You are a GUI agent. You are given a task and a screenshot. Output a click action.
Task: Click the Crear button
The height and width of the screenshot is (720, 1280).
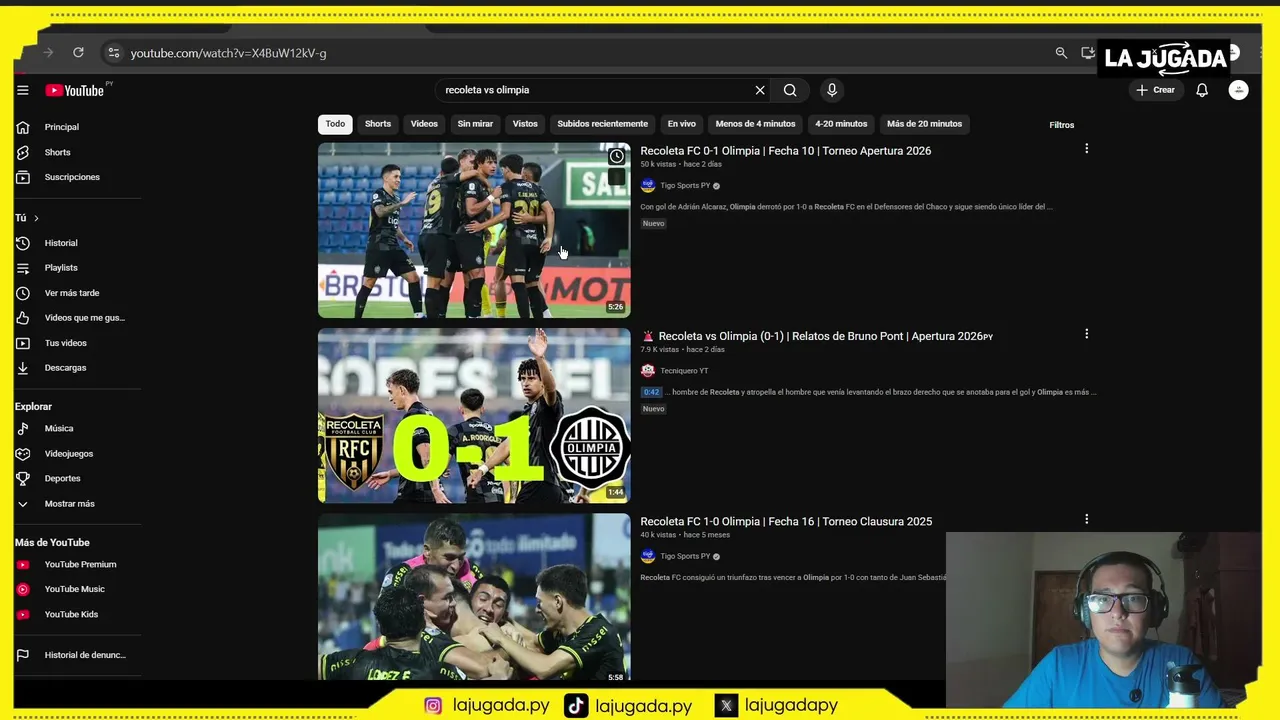click(1155, 90)
